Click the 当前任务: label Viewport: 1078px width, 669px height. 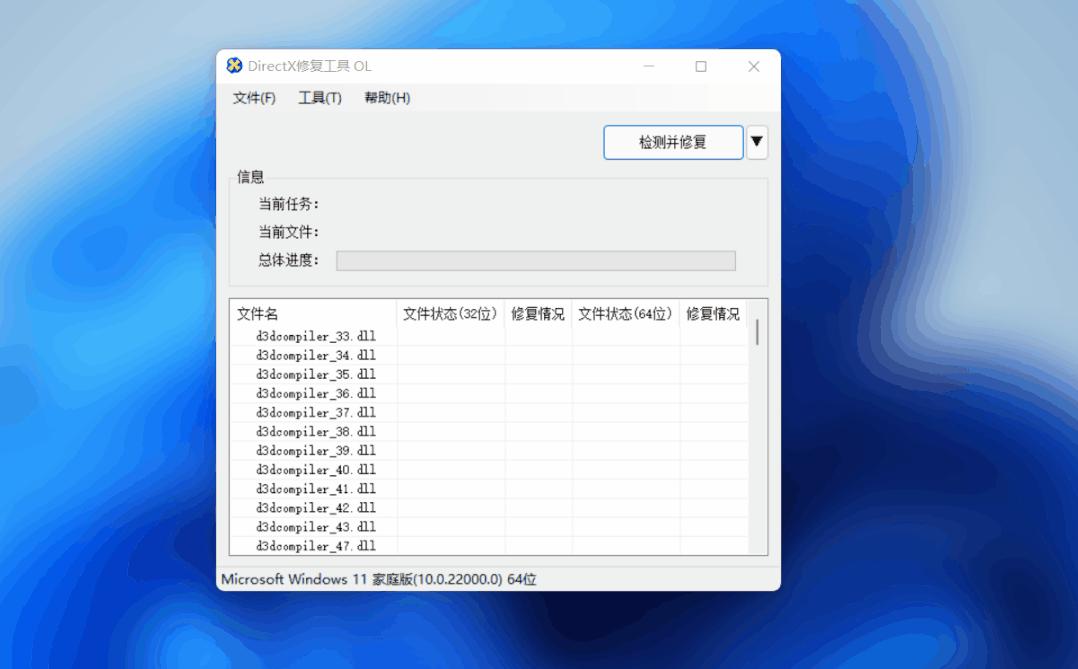(289, 204)
